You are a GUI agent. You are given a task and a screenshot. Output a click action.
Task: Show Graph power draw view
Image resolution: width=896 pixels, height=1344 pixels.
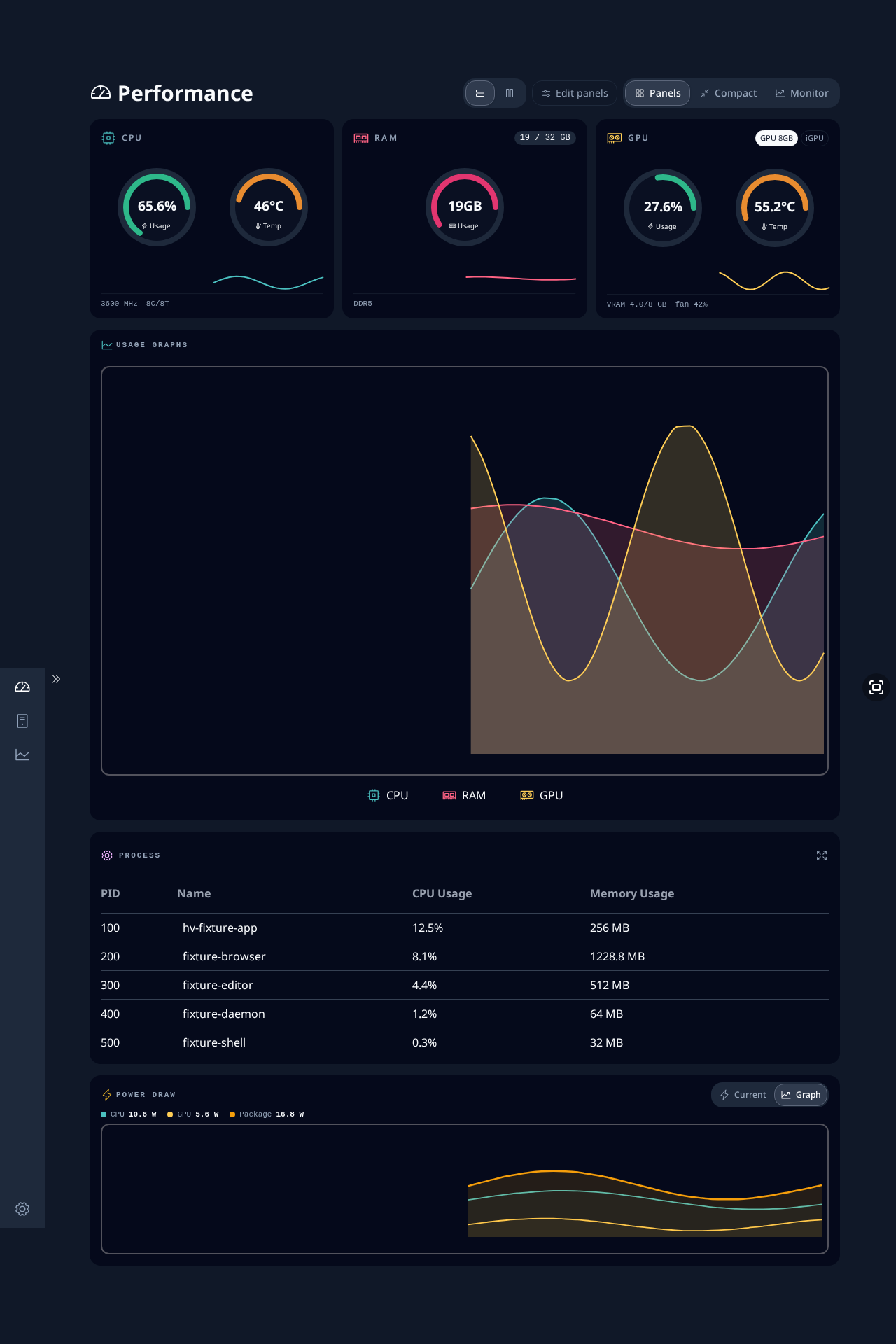pos(801,1095)
